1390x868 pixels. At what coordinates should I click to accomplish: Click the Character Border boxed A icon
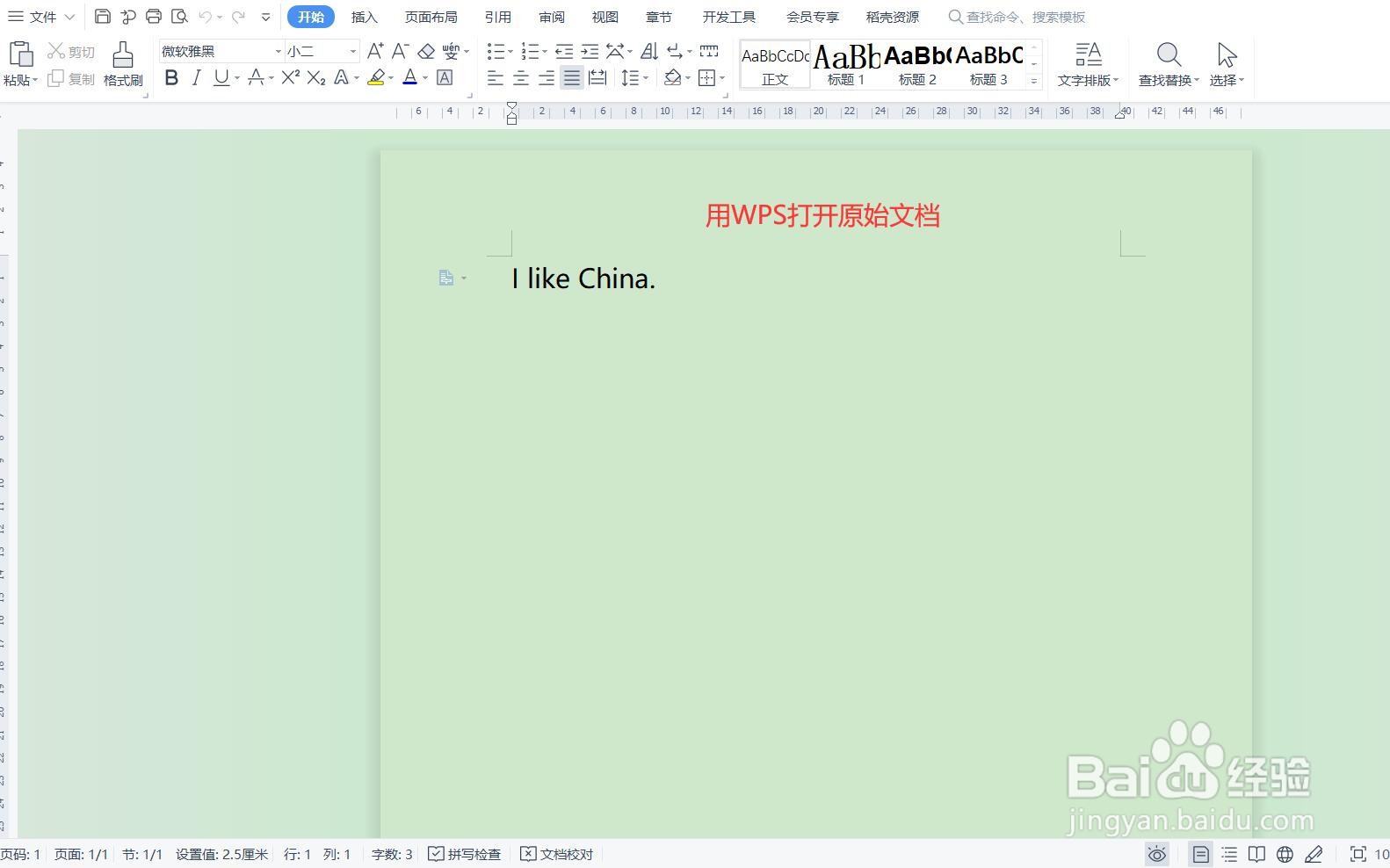445,78
